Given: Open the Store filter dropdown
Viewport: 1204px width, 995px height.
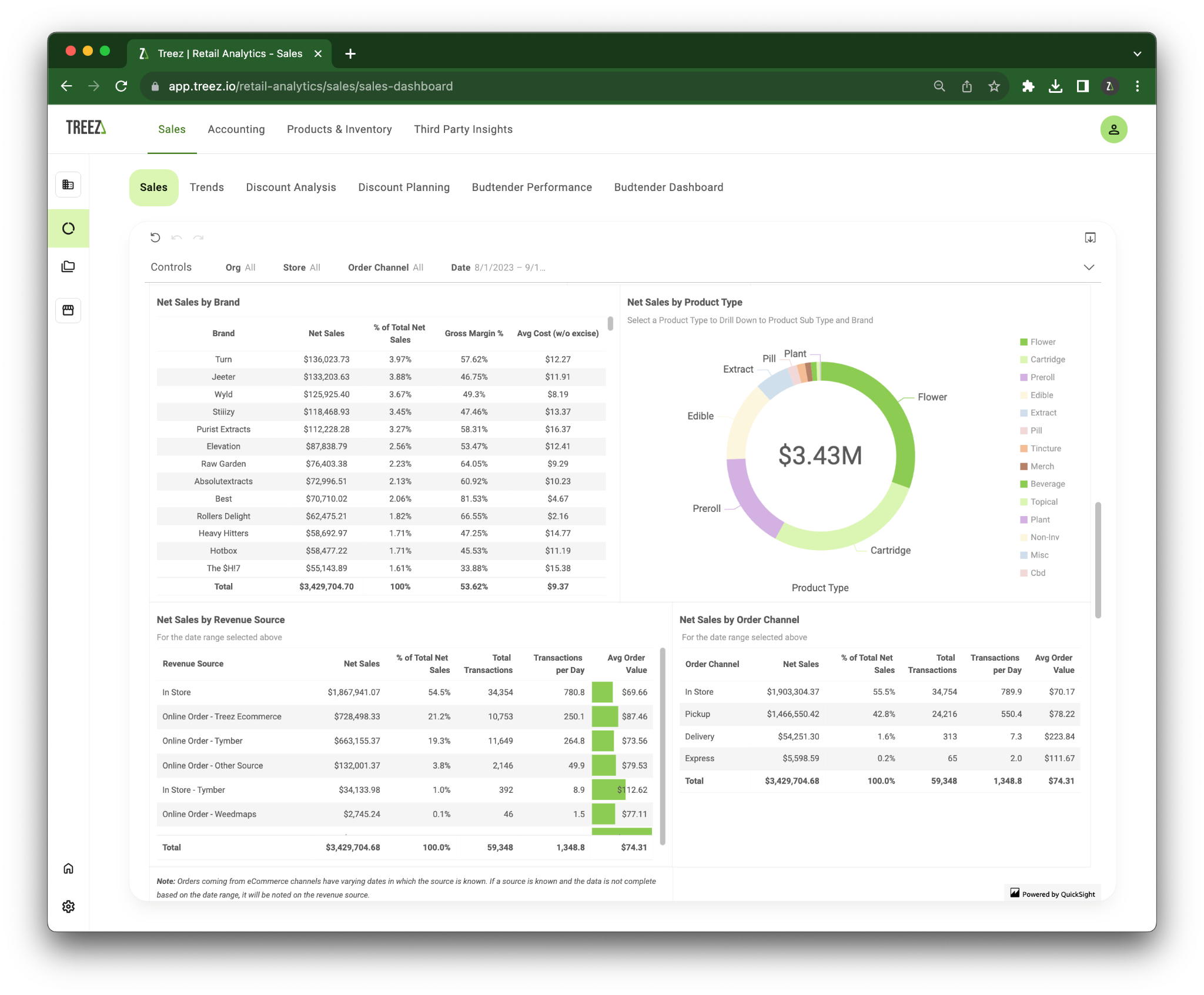Looking at the screenshot, I should (302, 267).
